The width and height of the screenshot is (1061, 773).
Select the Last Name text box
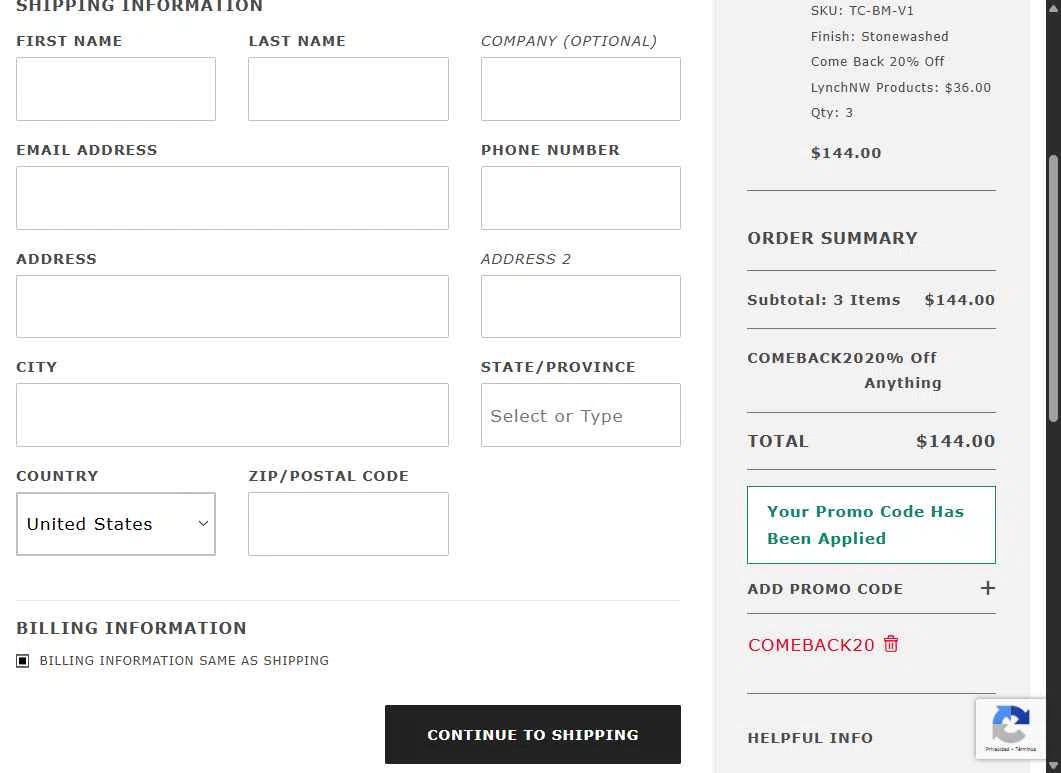pos(348,89)
